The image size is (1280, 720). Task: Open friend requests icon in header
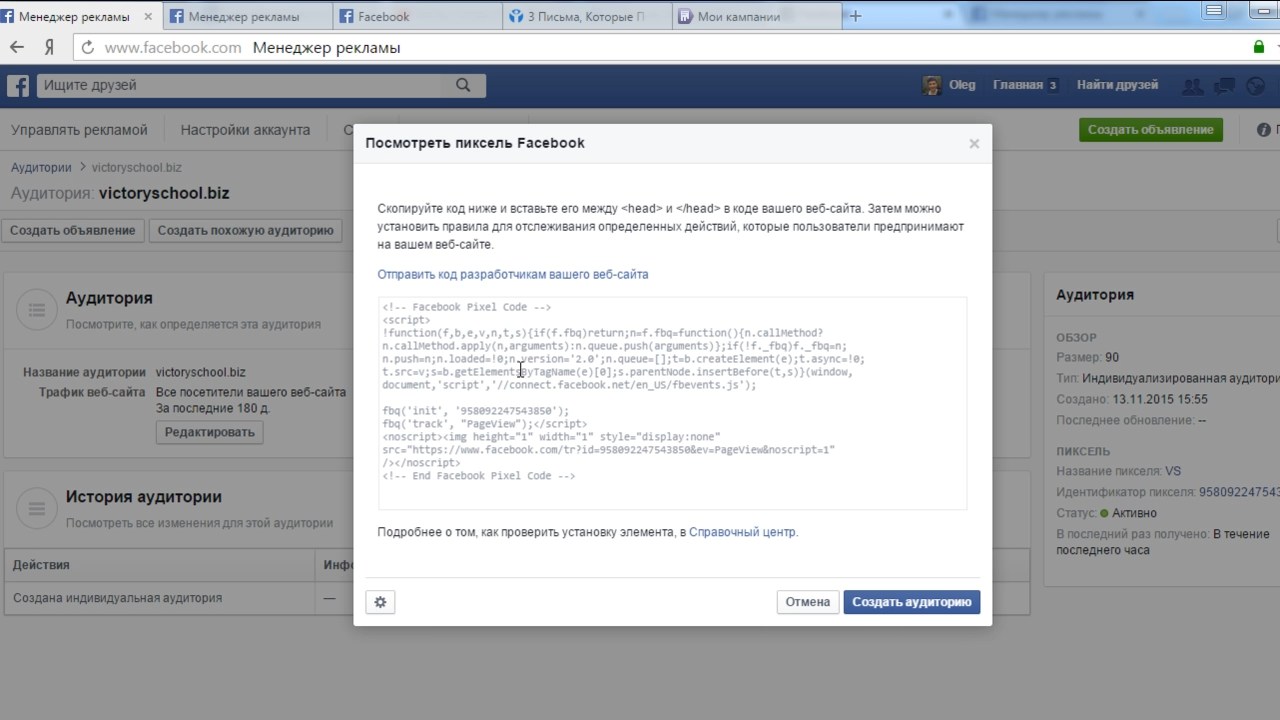click(1192, 86)
